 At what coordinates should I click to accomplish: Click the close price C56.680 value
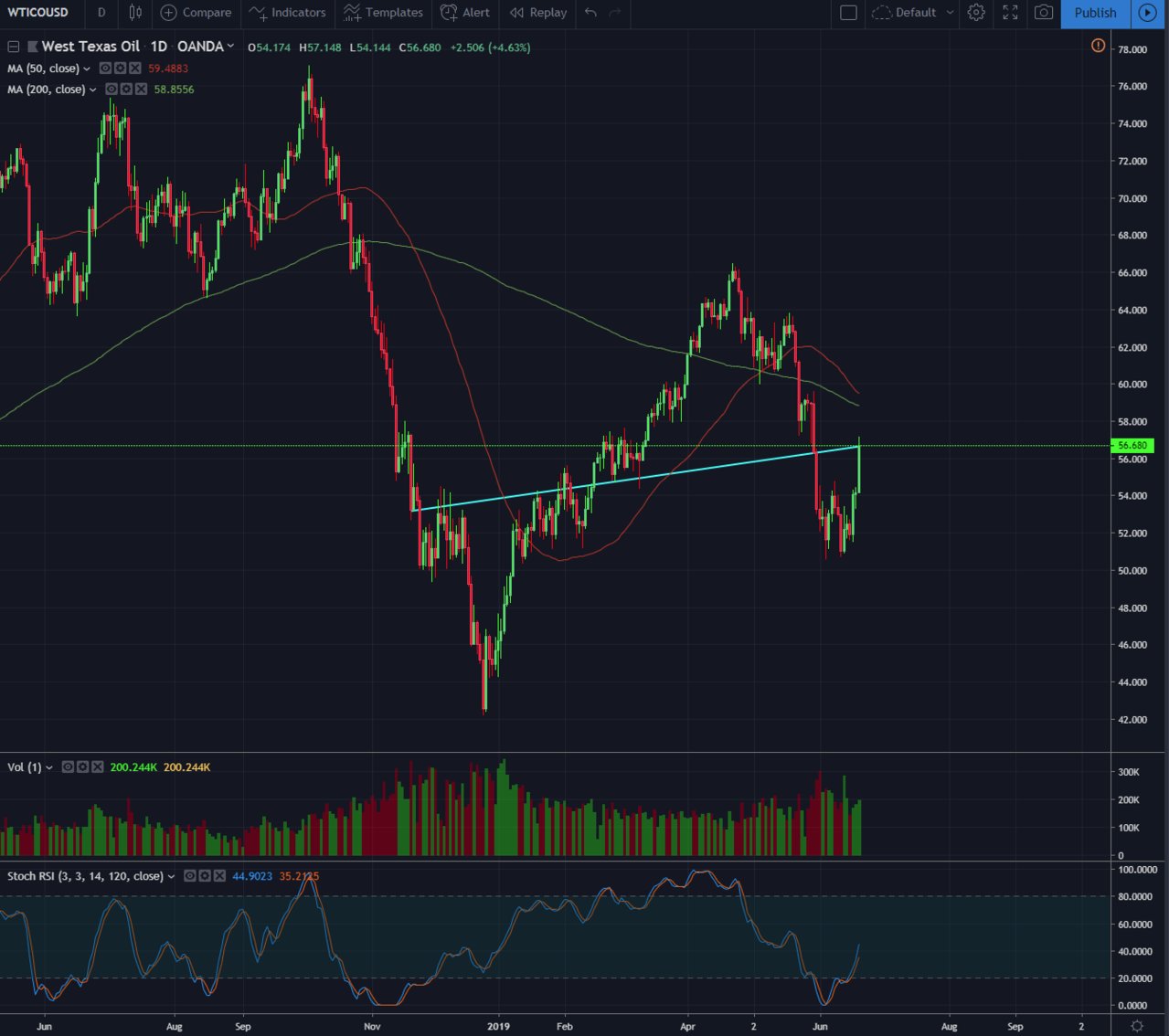click(420, 48)
